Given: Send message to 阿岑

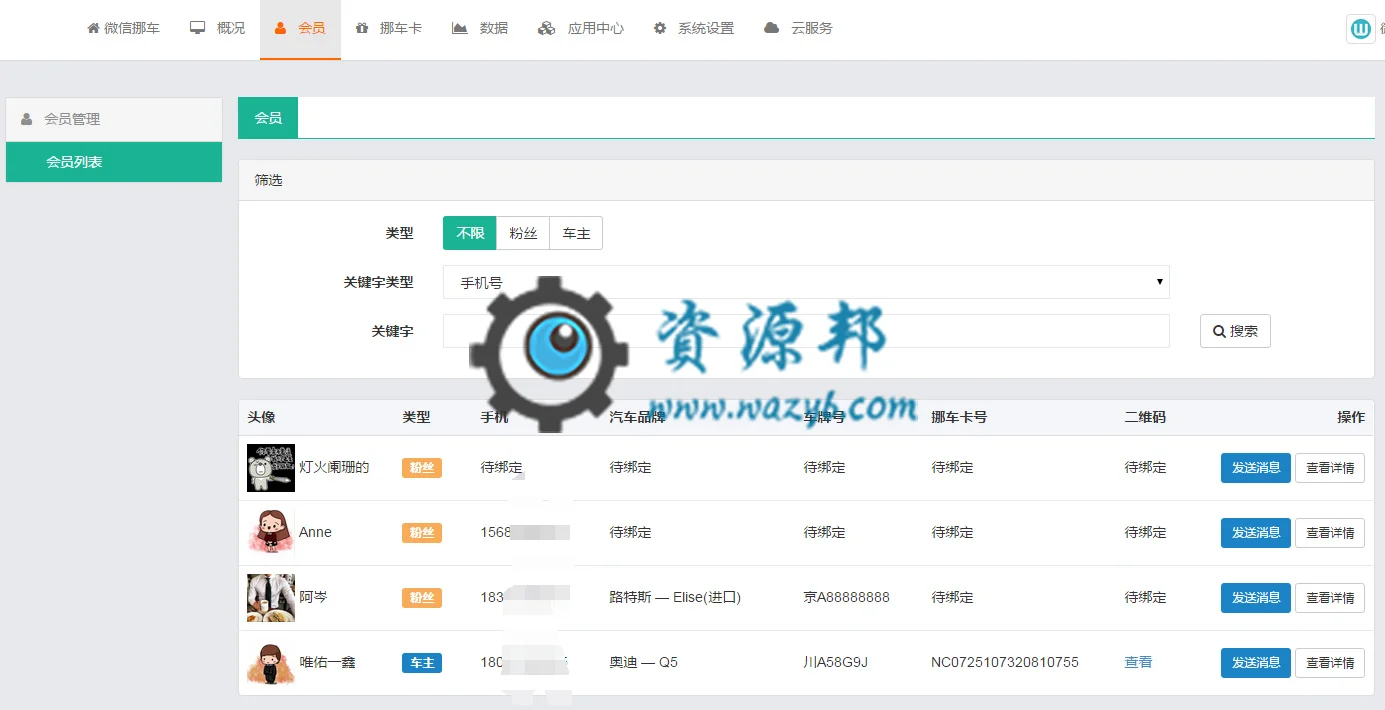Looking at the screenshot, I should click(x=1256, y=598).
